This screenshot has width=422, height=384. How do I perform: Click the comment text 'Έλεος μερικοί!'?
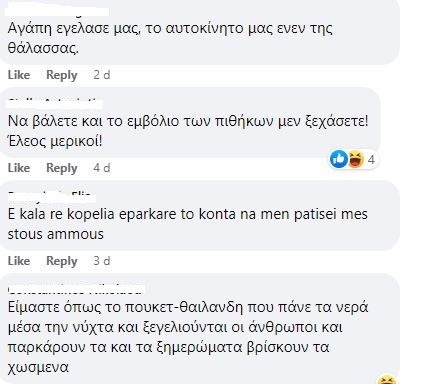pos(55,142)
